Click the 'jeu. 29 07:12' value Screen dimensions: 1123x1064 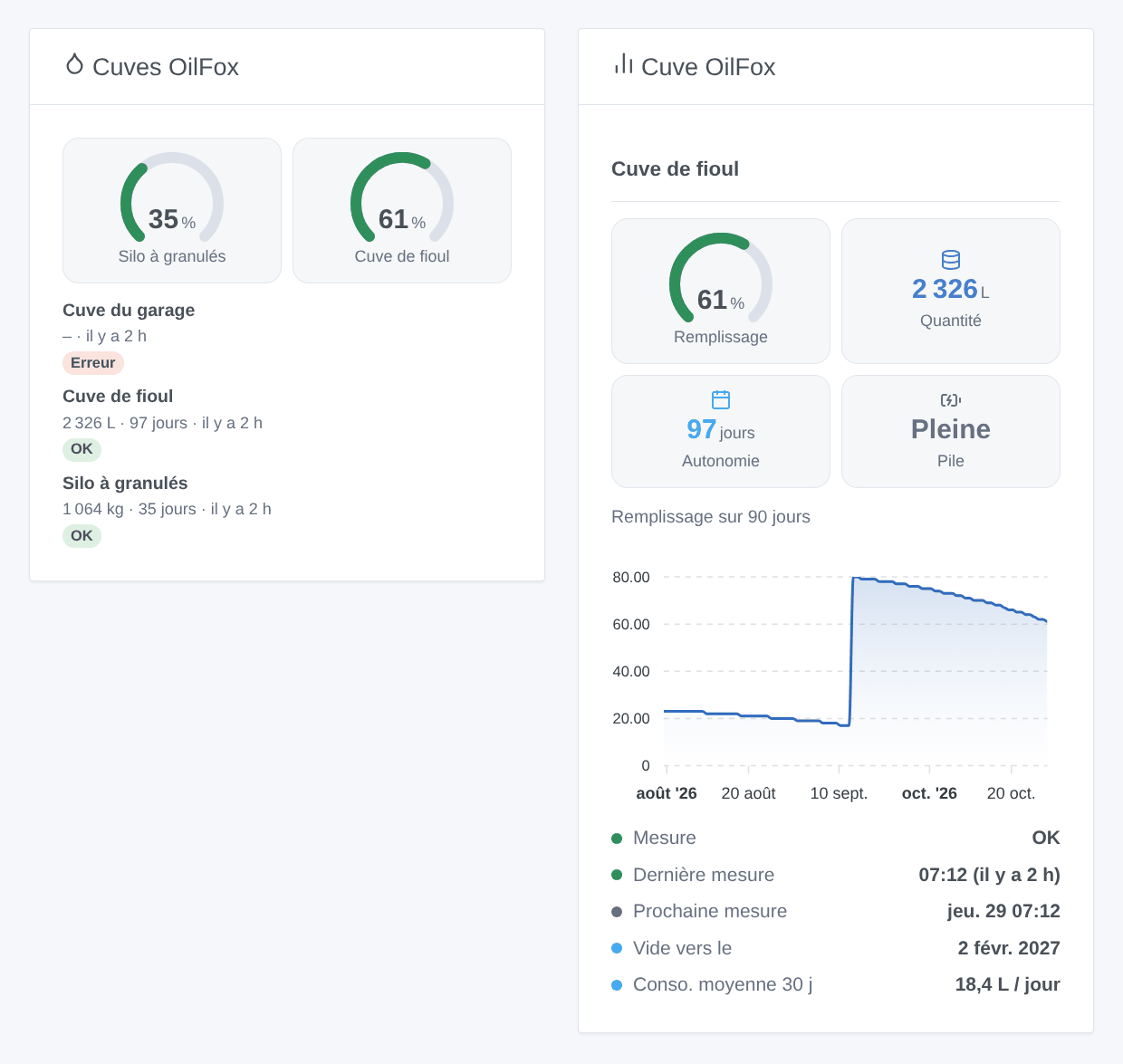pos(1003,911)
